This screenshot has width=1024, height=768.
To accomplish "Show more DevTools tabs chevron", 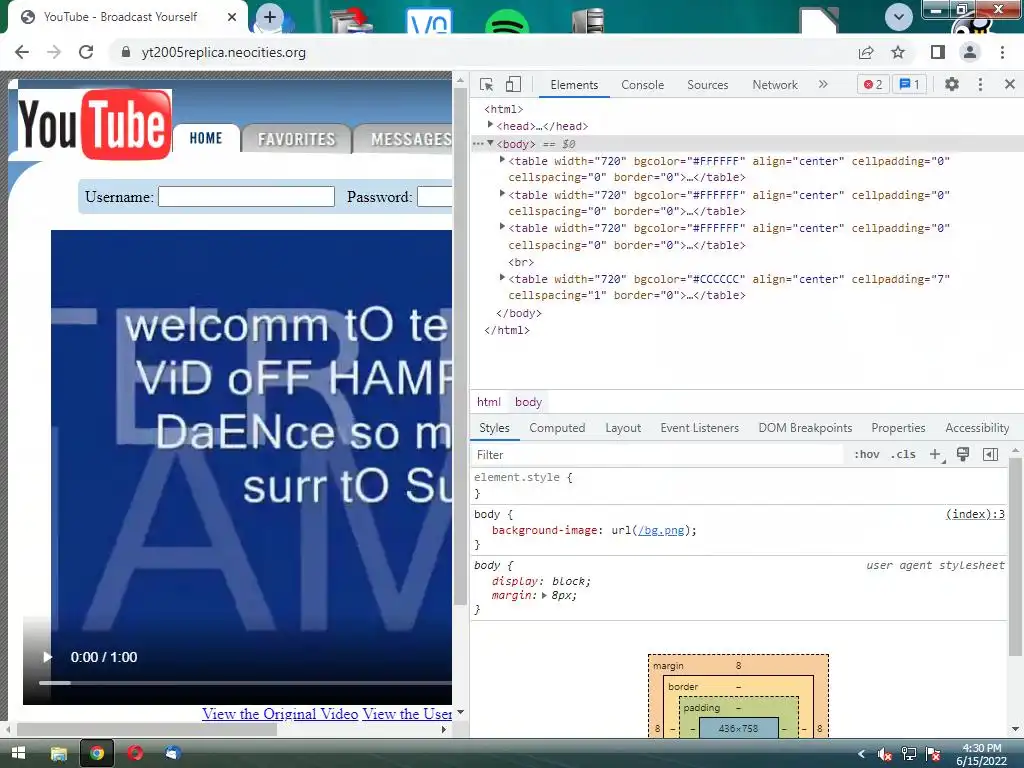I will (823, 84).
